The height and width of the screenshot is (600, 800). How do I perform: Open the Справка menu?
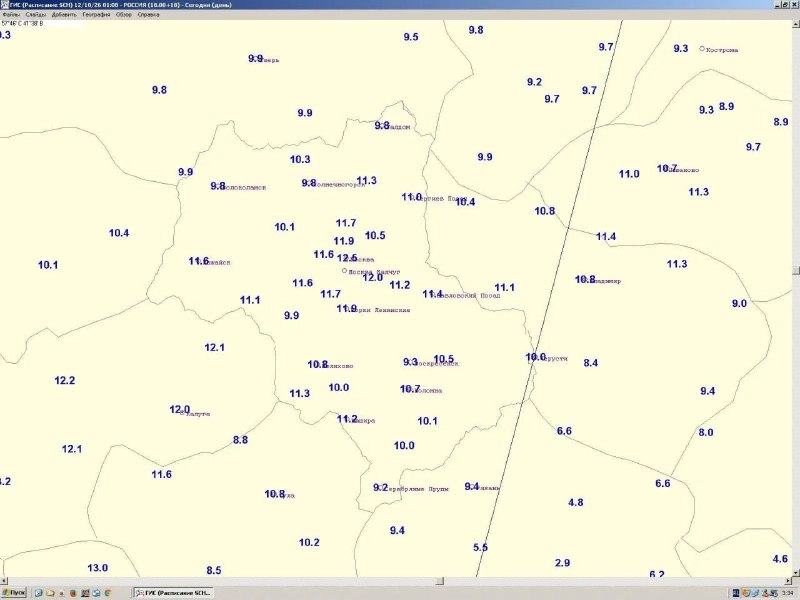click(x=148, y=15)
